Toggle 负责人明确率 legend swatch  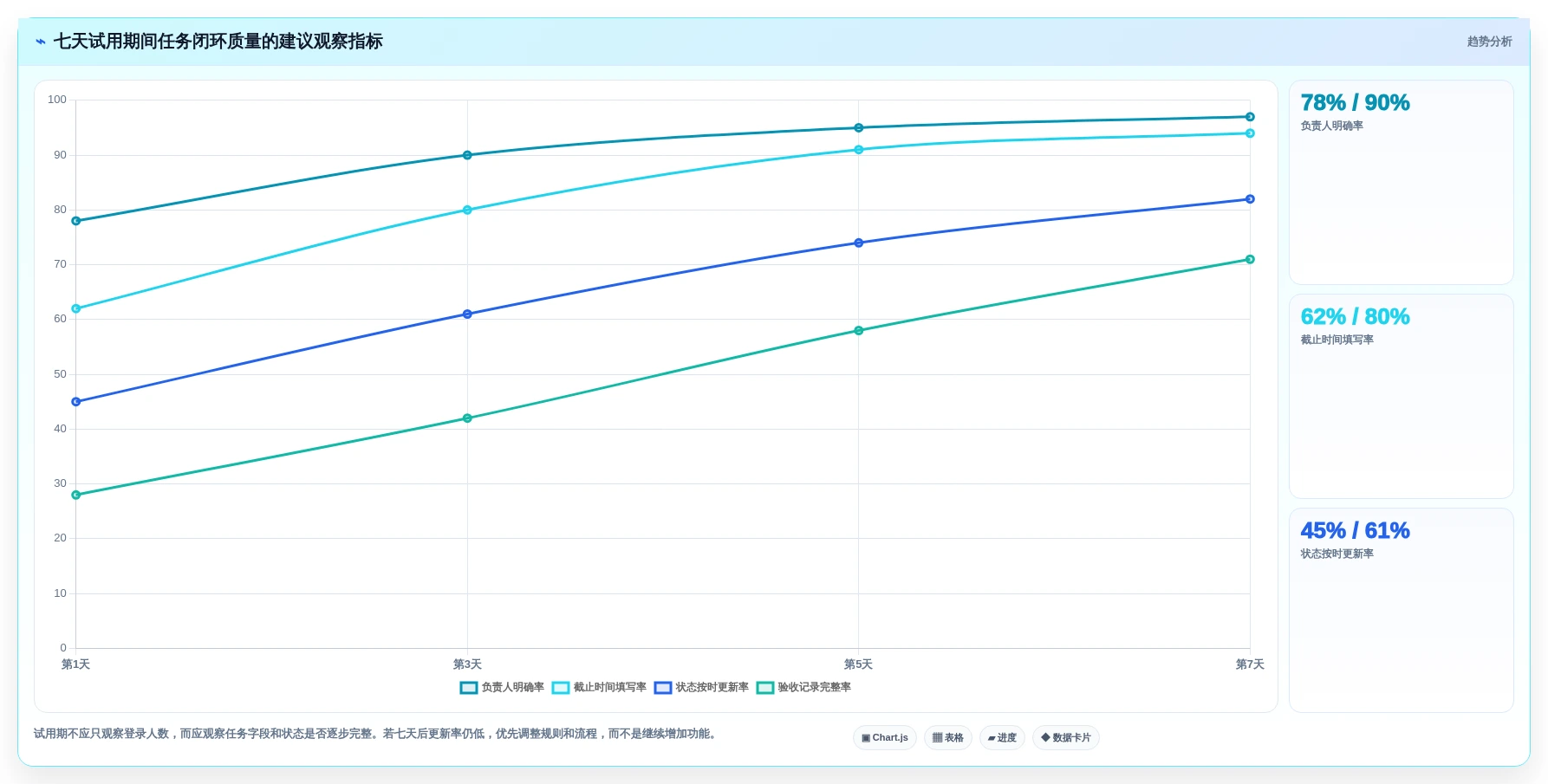(469, 688)
